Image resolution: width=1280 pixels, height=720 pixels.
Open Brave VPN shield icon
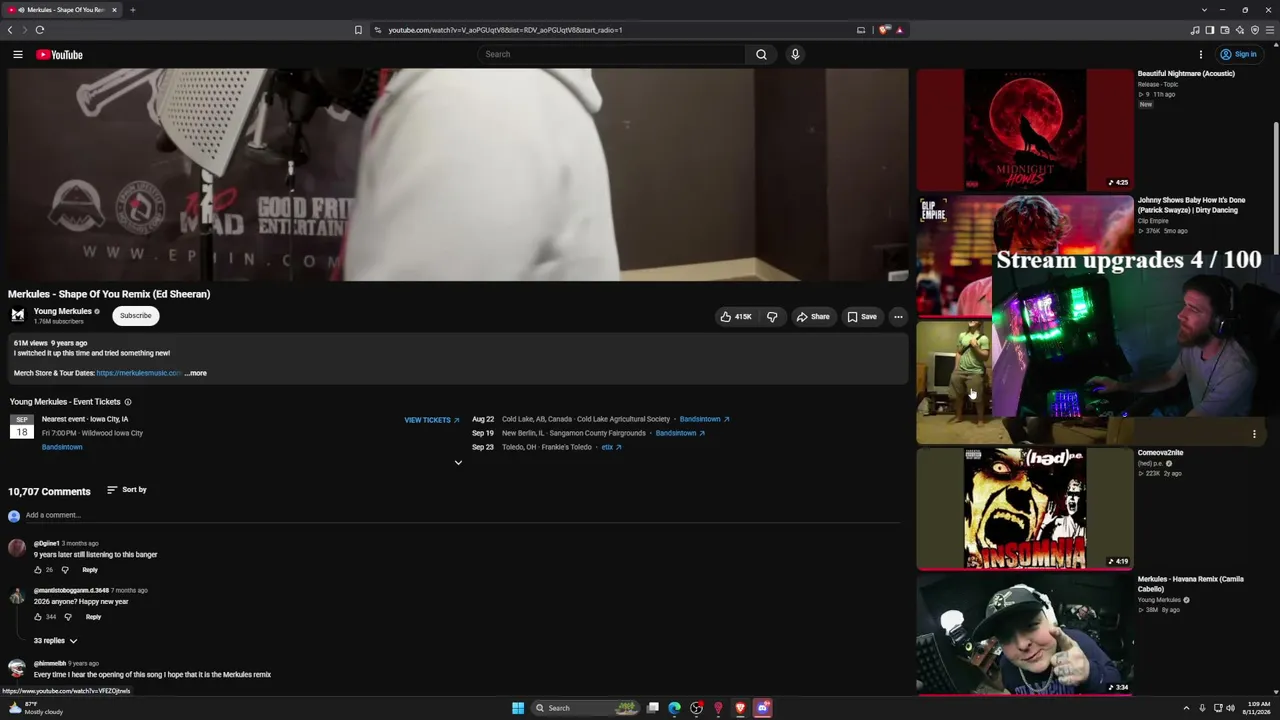click(1255, 30)
